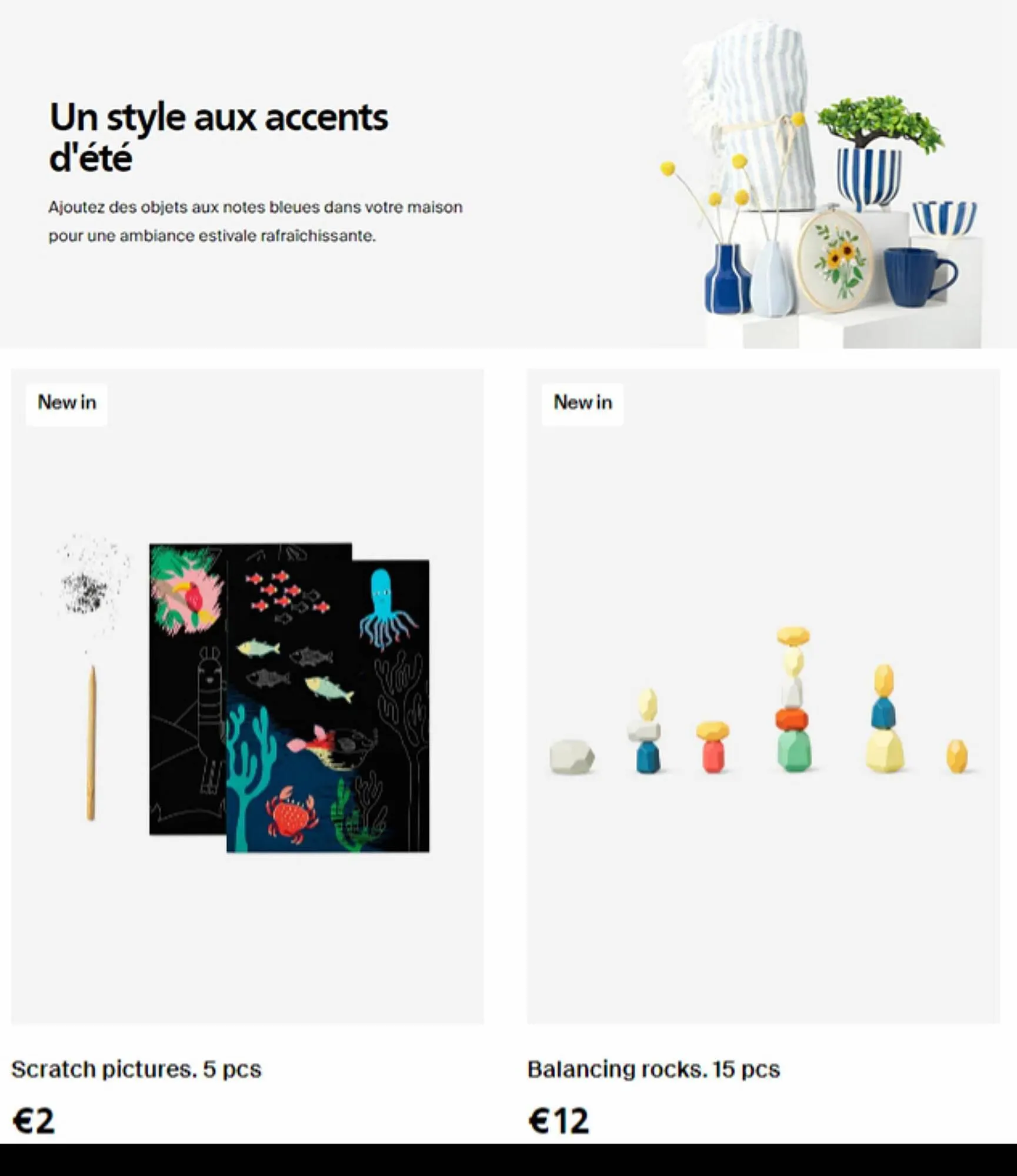Click the dark blue mug in the banner

(920, 277)
